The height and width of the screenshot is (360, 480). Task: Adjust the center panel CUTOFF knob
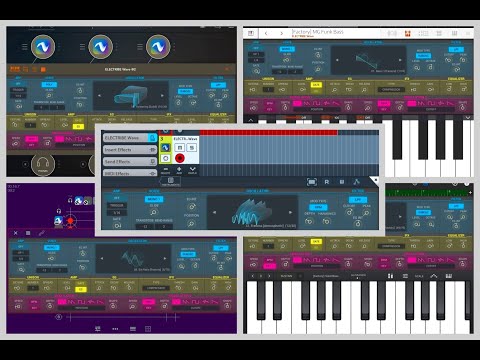349,213
